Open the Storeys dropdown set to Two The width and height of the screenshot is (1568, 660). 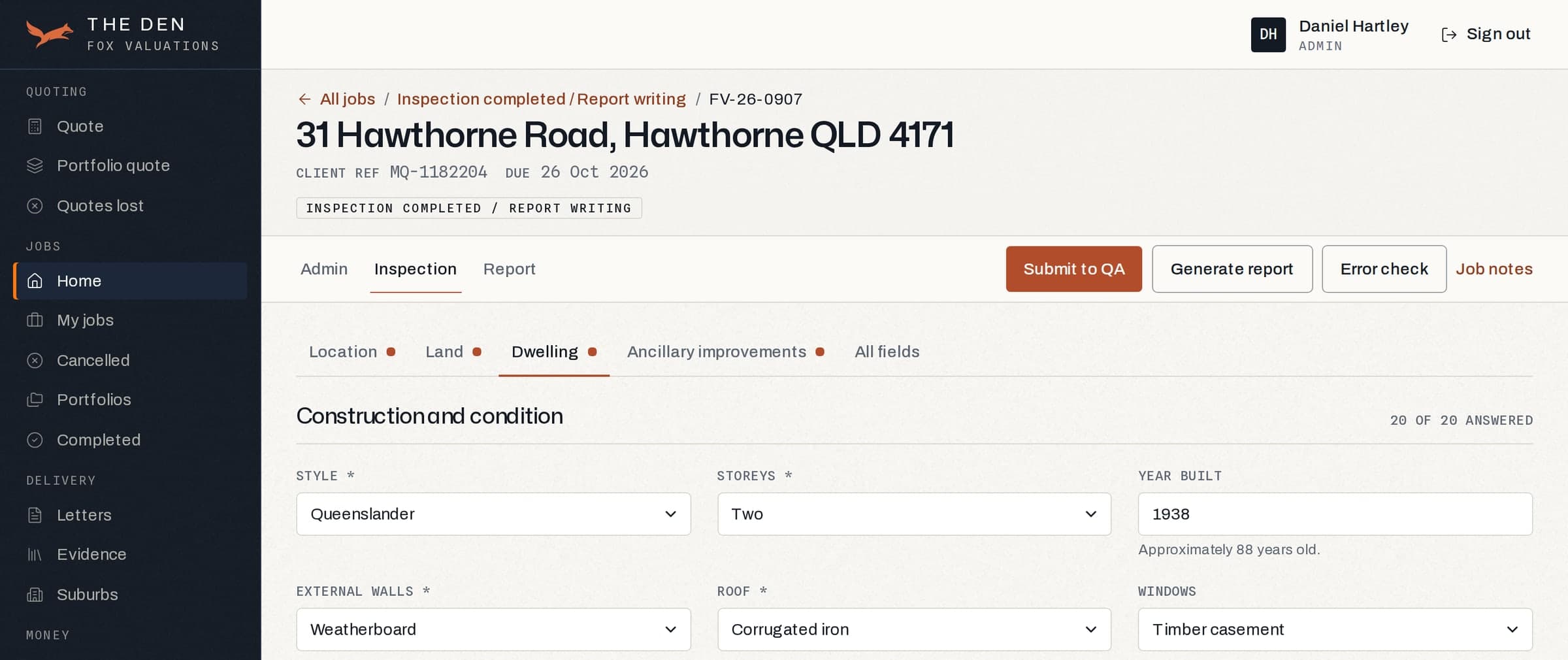coord(914,514)
